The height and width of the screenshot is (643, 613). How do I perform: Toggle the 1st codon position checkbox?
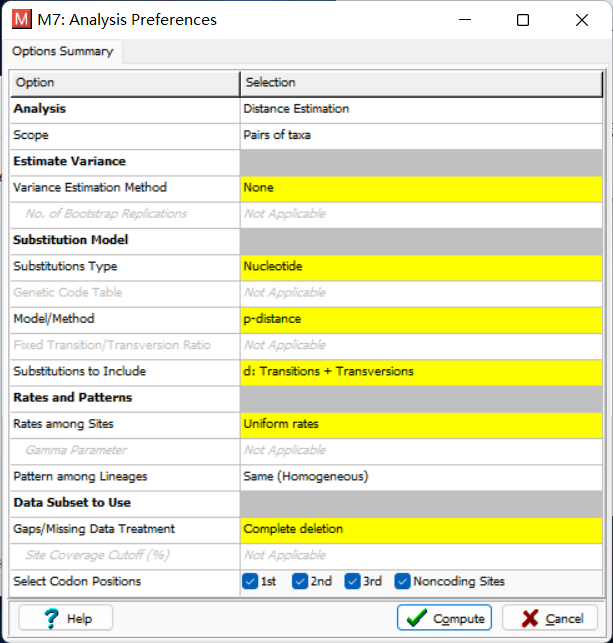tap(250, 581)
